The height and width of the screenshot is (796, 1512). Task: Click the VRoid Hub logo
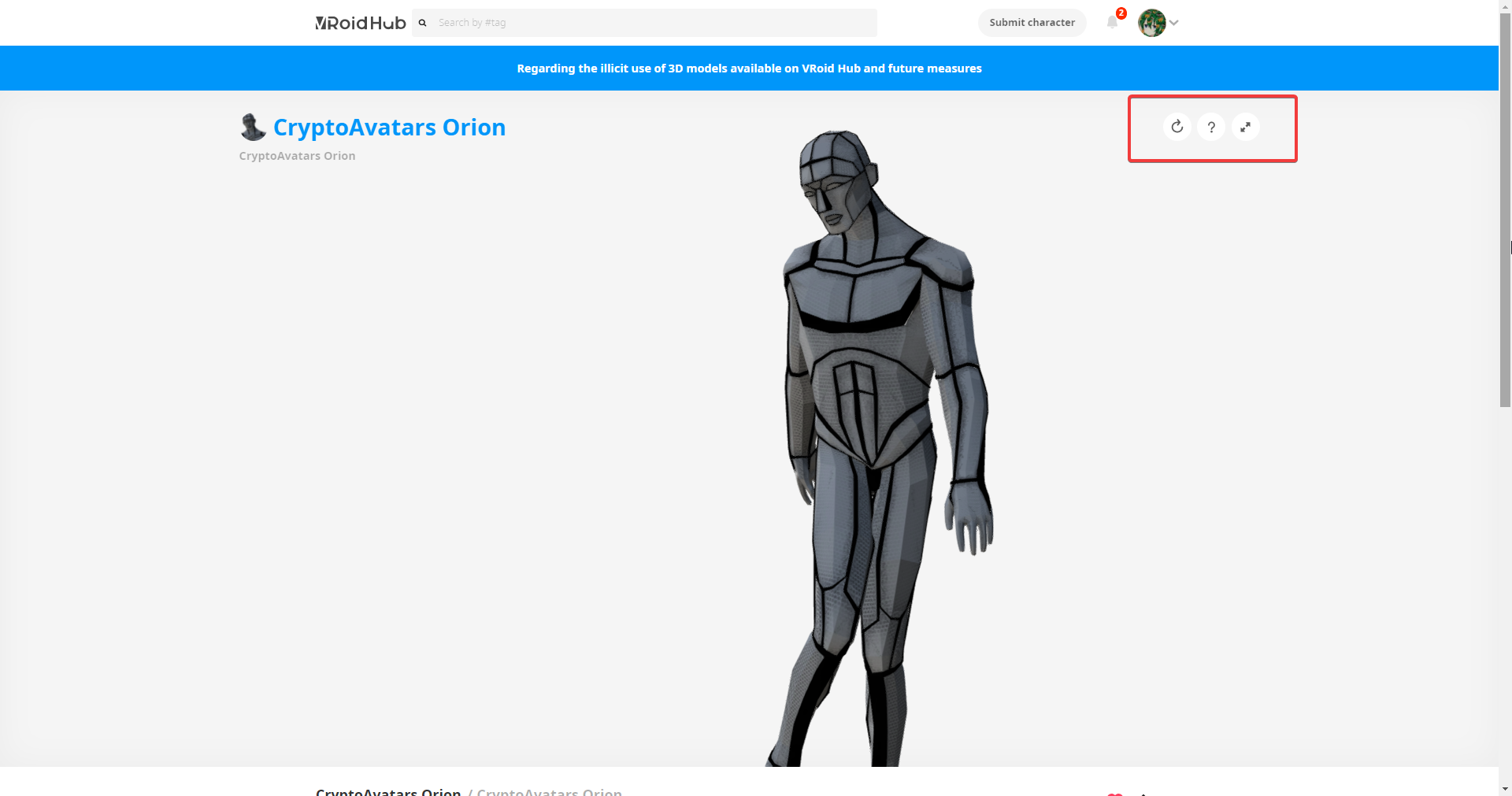360,23
